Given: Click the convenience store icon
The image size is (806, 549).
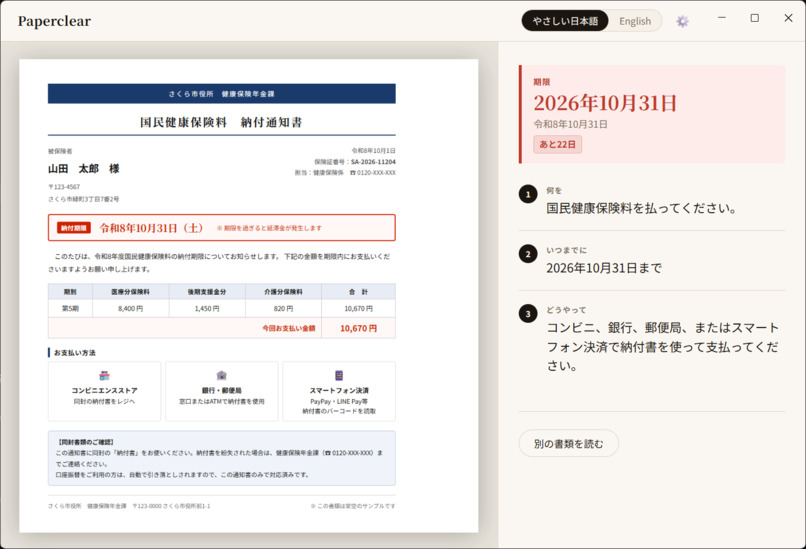Looking at the screenshot, I should point(104,375).
